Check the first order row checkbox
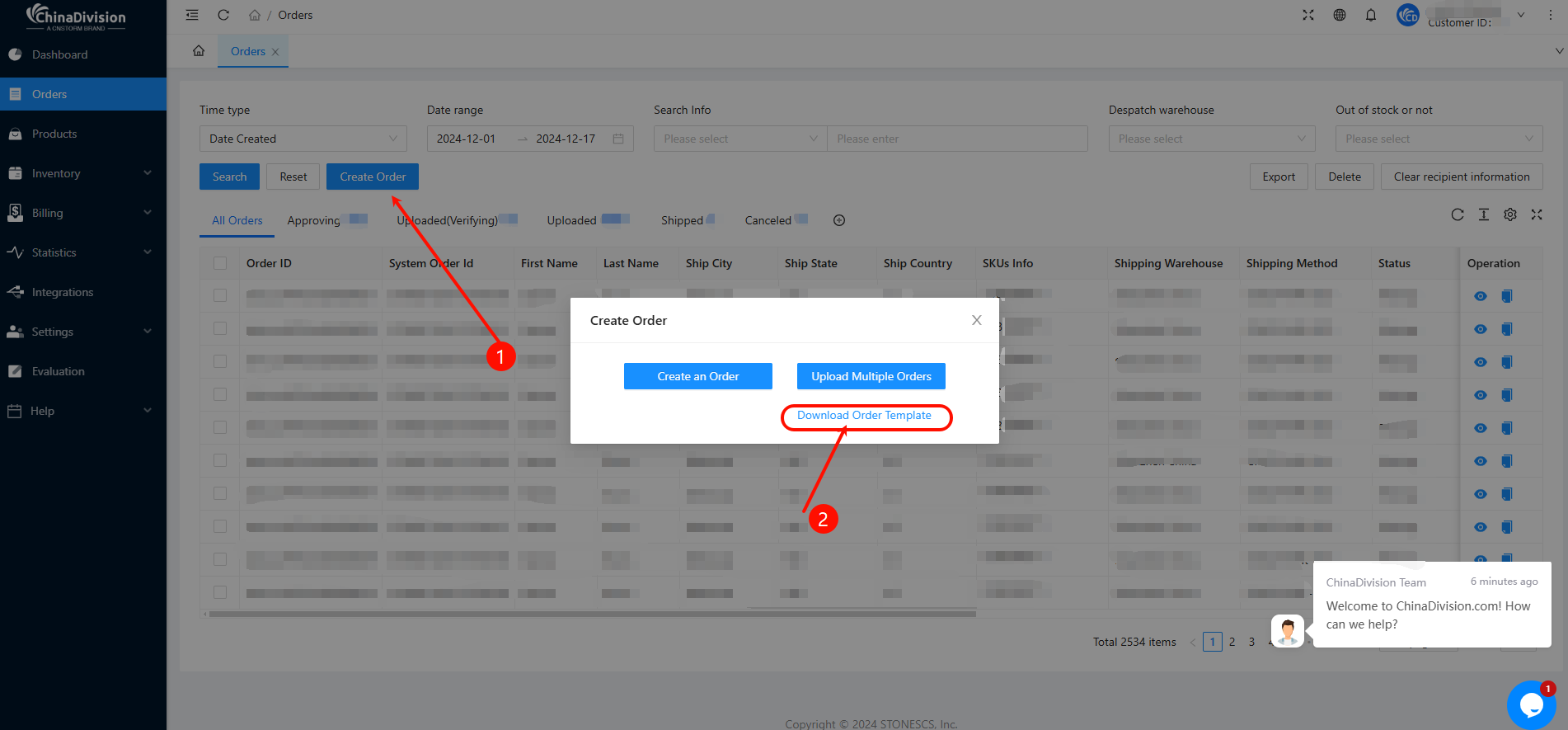The image size is (1568, 730). tap(220, 295)
